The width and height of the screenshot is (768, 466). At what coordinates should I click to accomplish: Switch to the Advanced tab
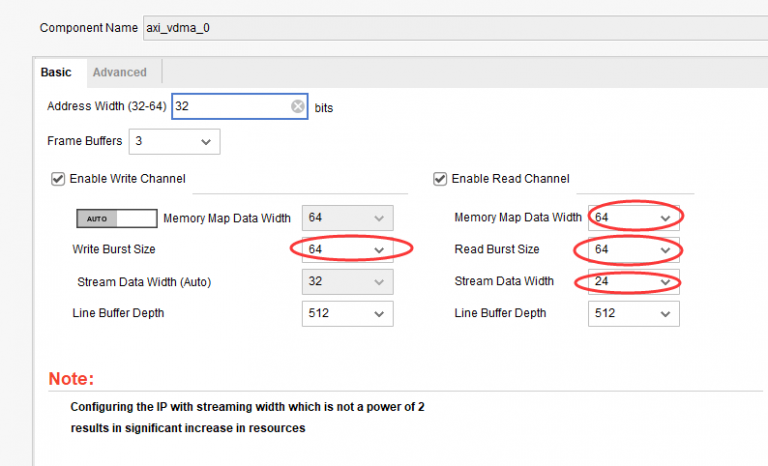click(119, 72)
